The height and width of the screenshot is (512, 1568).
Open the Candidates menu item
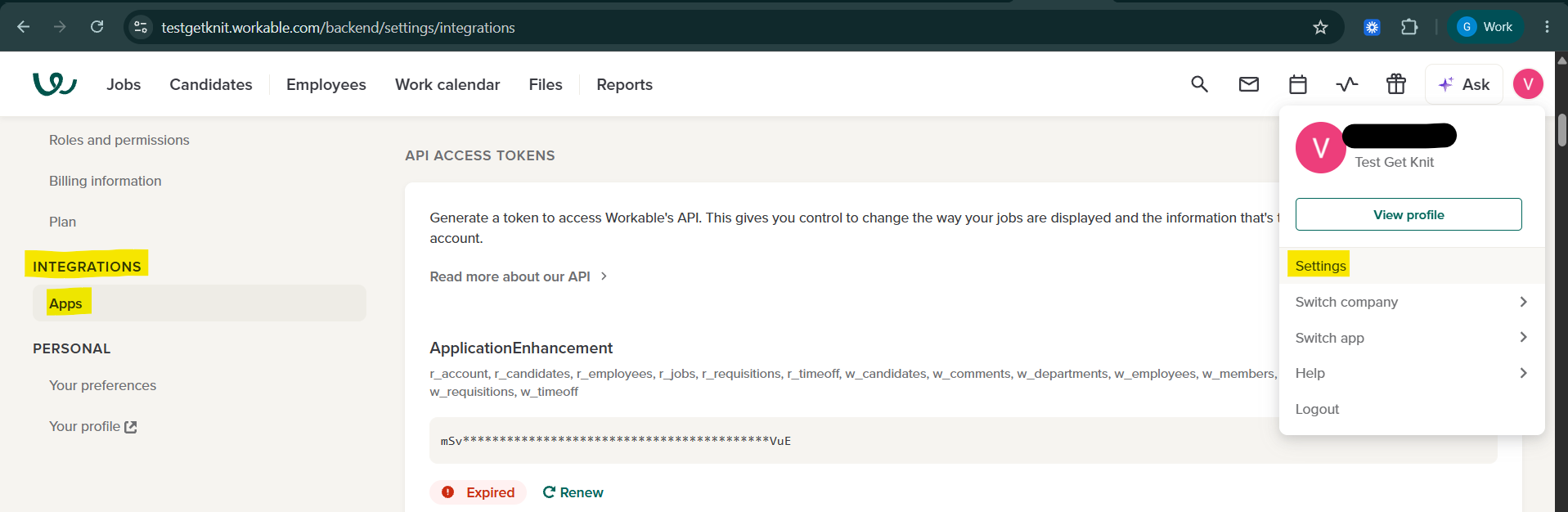(211, 85)
